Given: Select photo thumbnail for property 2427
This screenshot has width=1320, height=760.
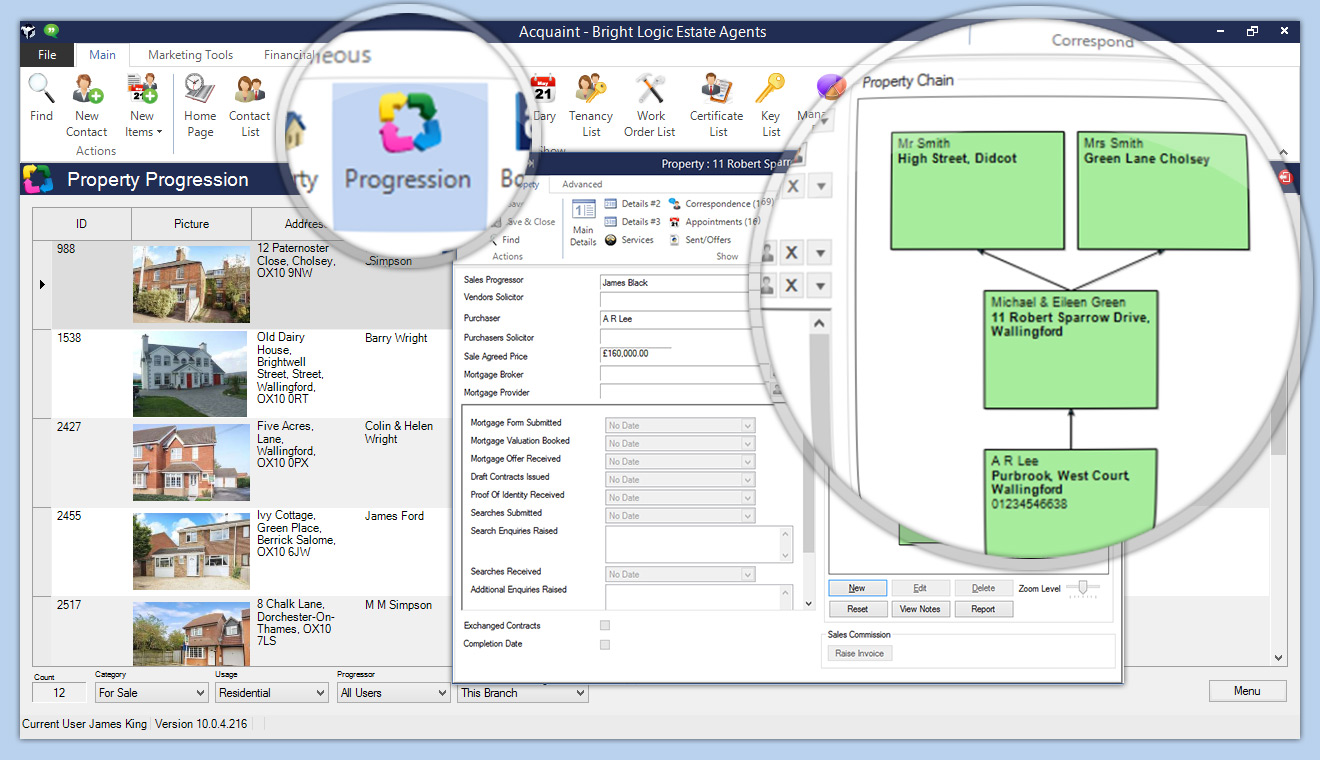Looking at the screenshot, I should [191, 462].
